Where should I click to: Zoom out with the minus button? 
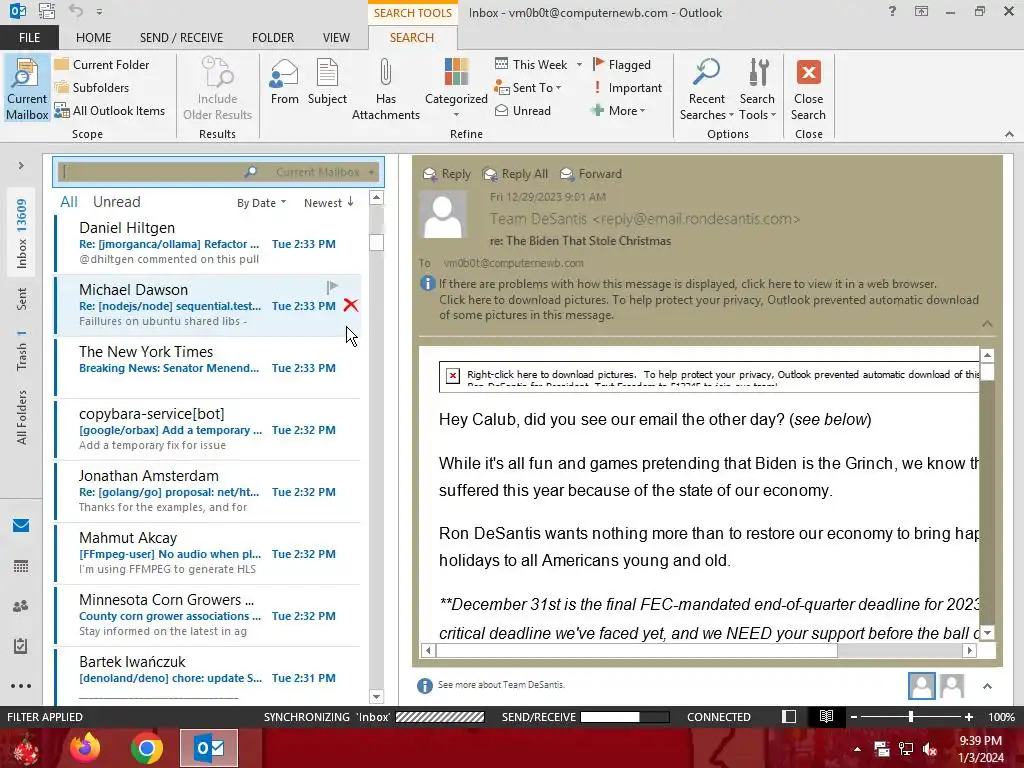point(854,716)
